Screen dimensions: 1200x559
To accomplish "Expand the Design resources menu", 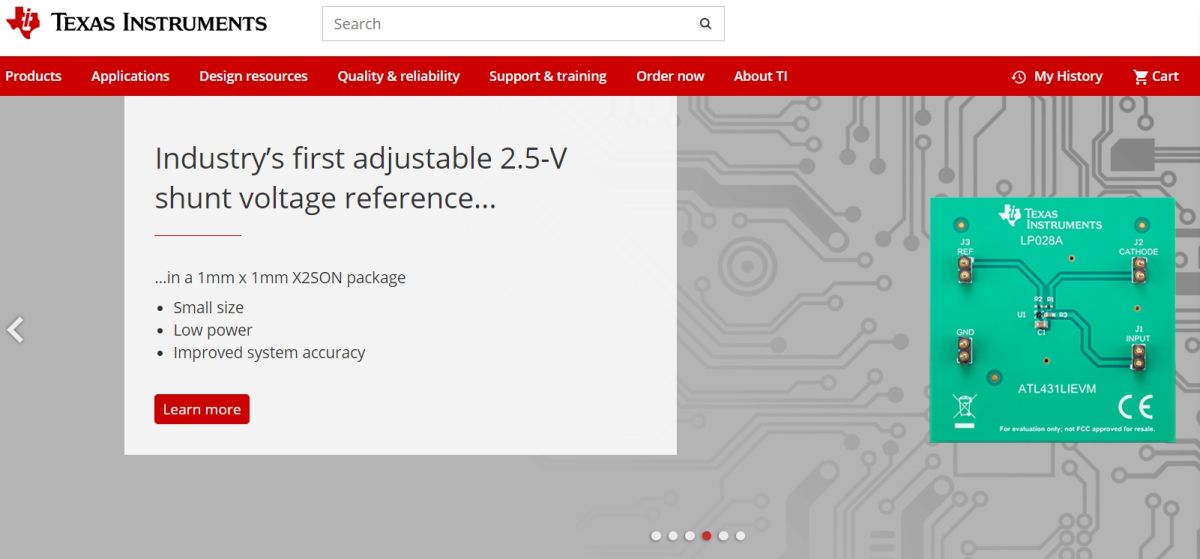I will pyautogui.click(x=253, y=76).
